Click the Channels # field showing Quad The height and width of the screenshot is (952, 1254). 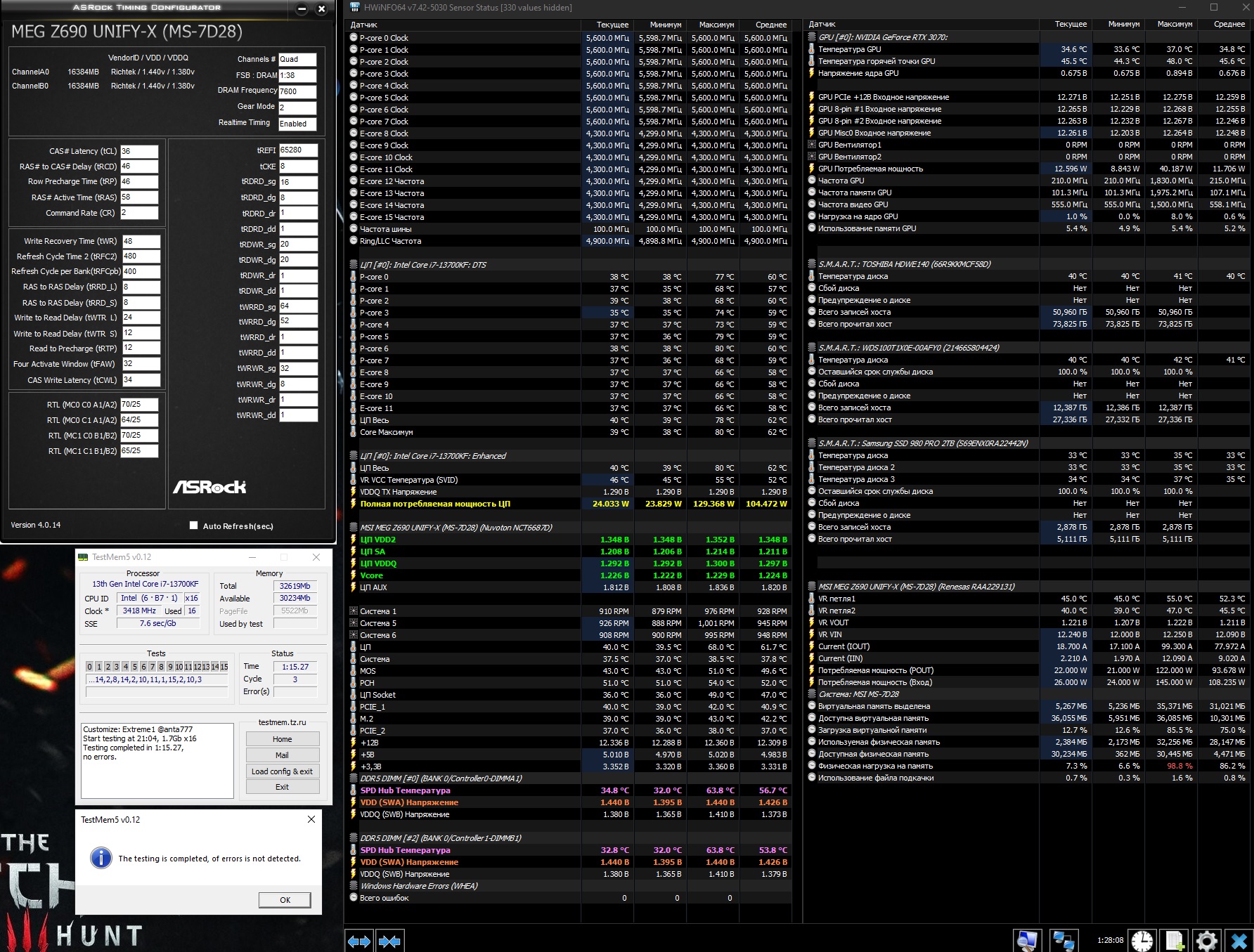297,59
